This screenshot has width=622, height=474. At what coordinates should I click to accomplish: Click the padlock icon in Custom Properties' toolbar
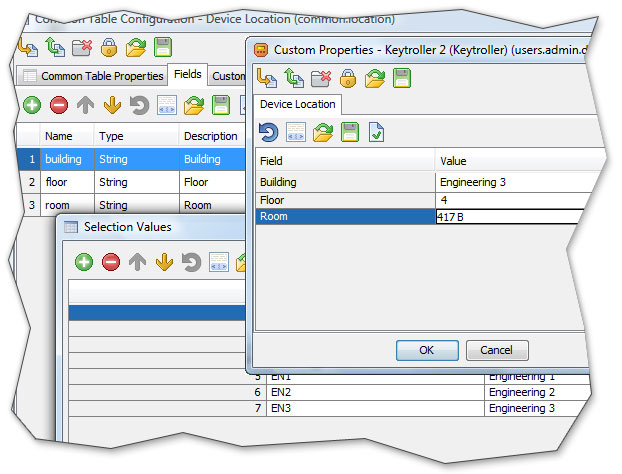tap(348, 78)
